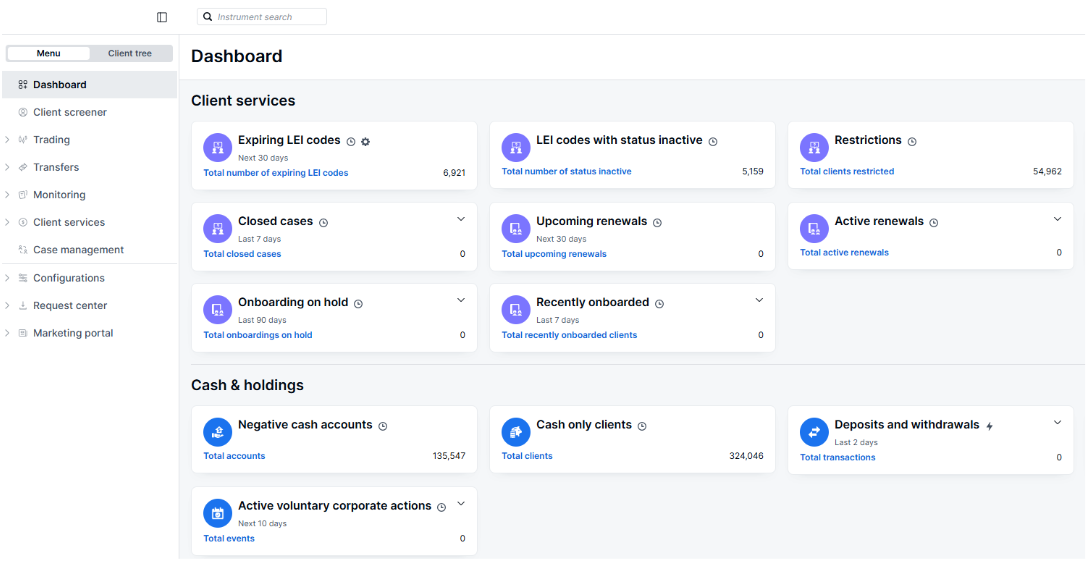The height and width of the screenshot is (562, 1087).
Task: Click the clock icon next to Upcoming renewals
Action: click(657, 223)
